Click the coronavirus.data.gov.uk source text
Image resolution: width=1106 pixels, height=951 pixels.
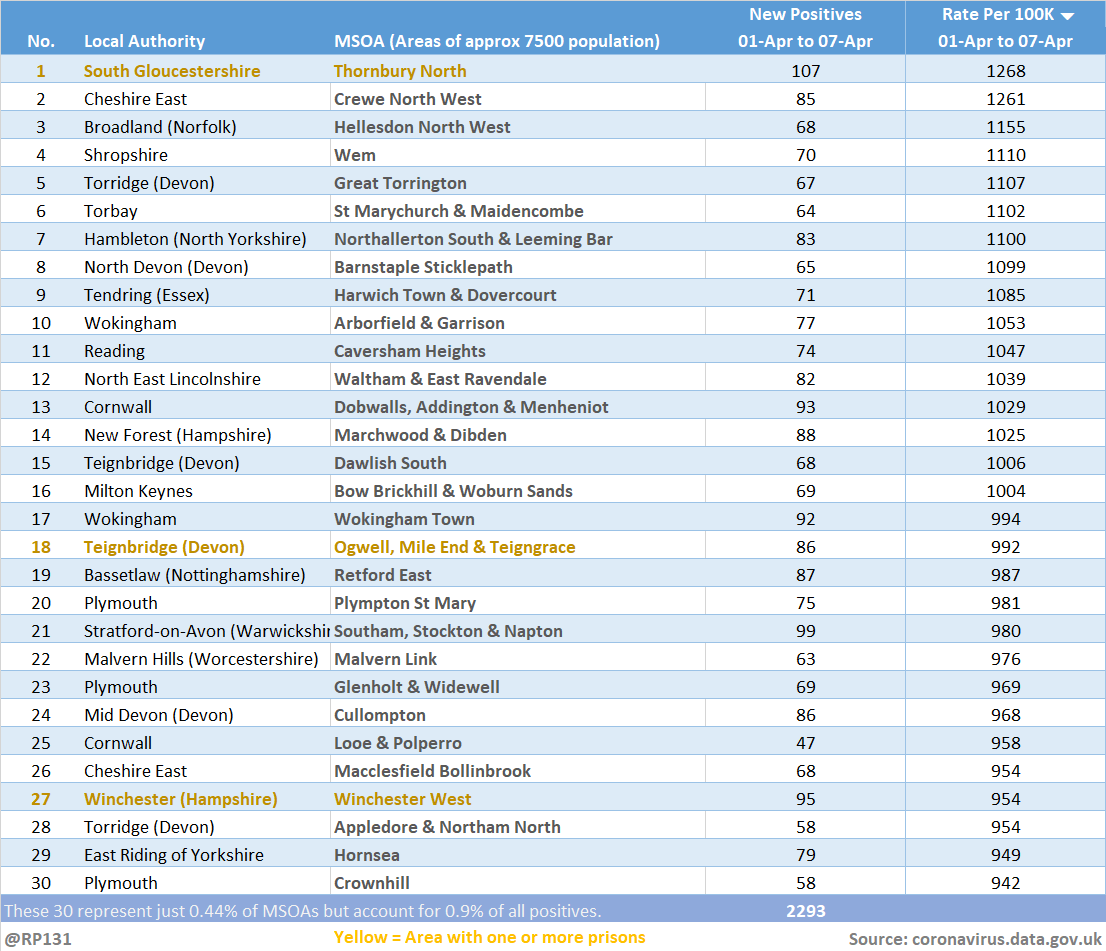pyautogui.click(x=971, y=938)
